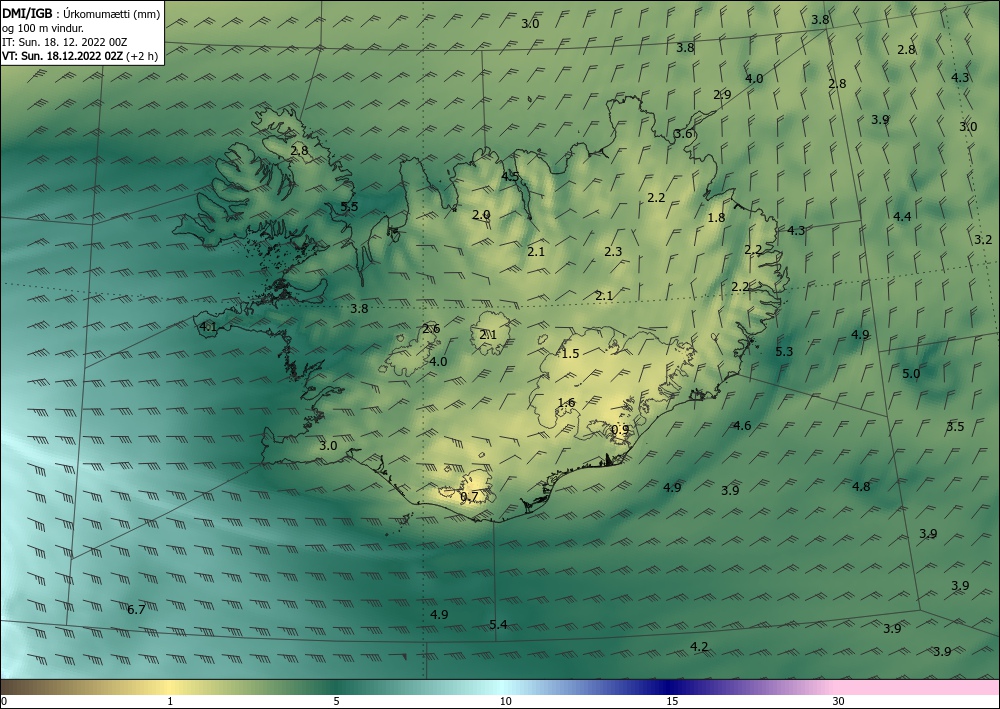Viewport: 1000px width, 709px height.
Task: Click the 1.6 value on the glacier
Action: click(566, 402)
